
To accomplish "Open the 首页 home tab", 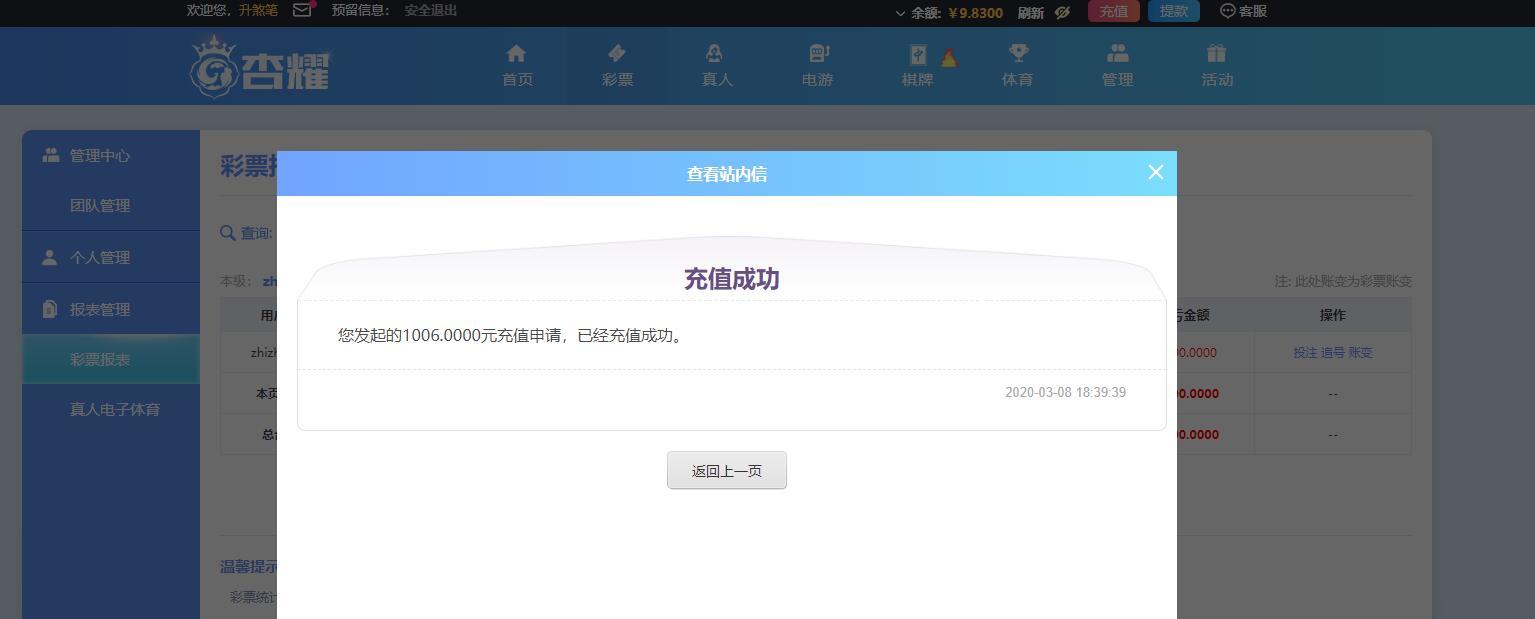I will click(x=517, y=66).
